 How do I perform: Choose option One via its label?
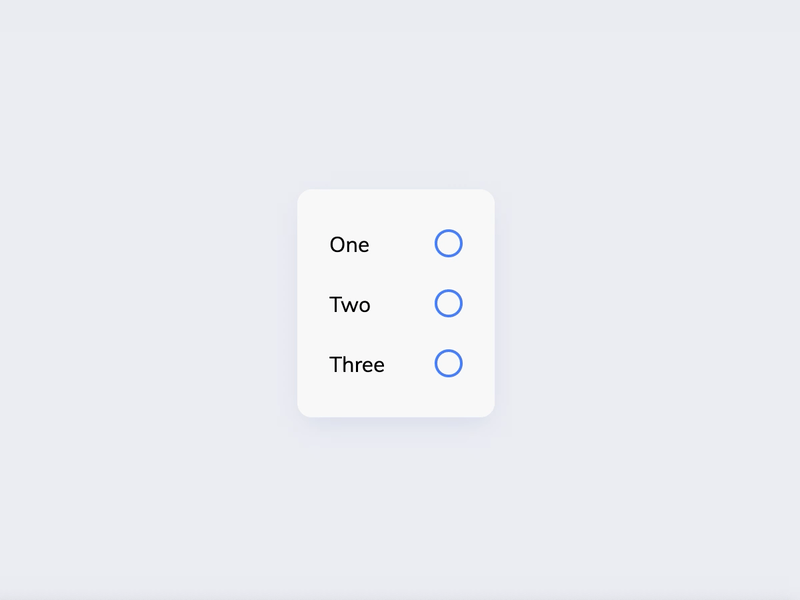tap(349, 245)
